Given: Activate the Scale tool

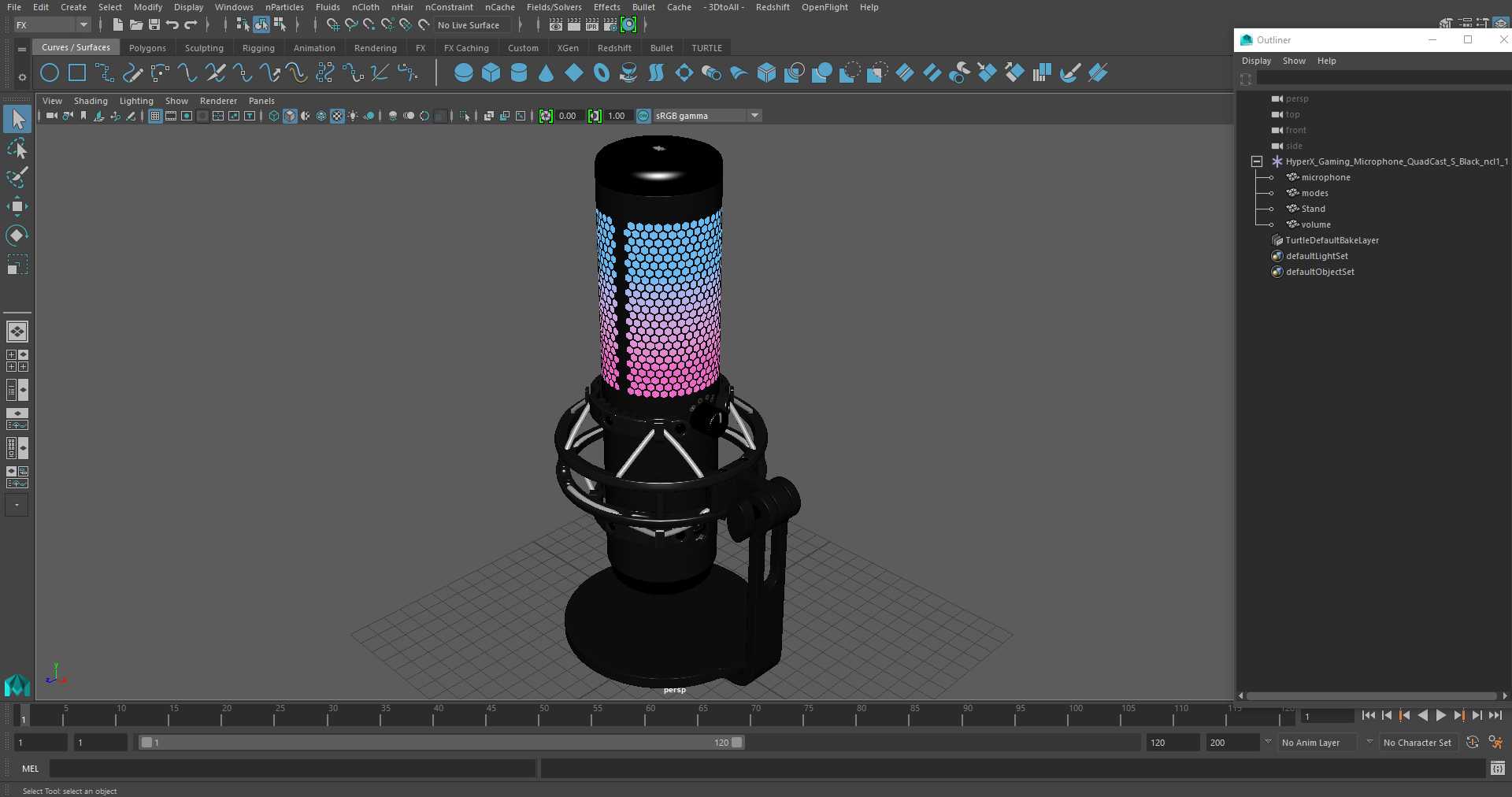Looking at the screenshot, I should point(17,265).
